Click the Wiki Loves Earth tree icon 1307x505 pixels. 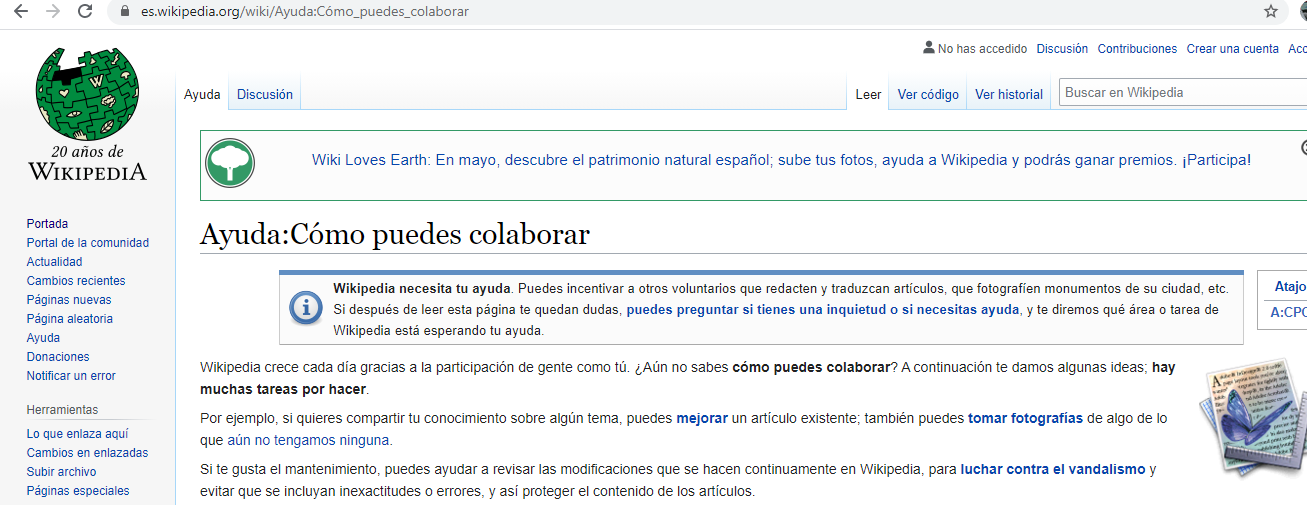point(230,162)
